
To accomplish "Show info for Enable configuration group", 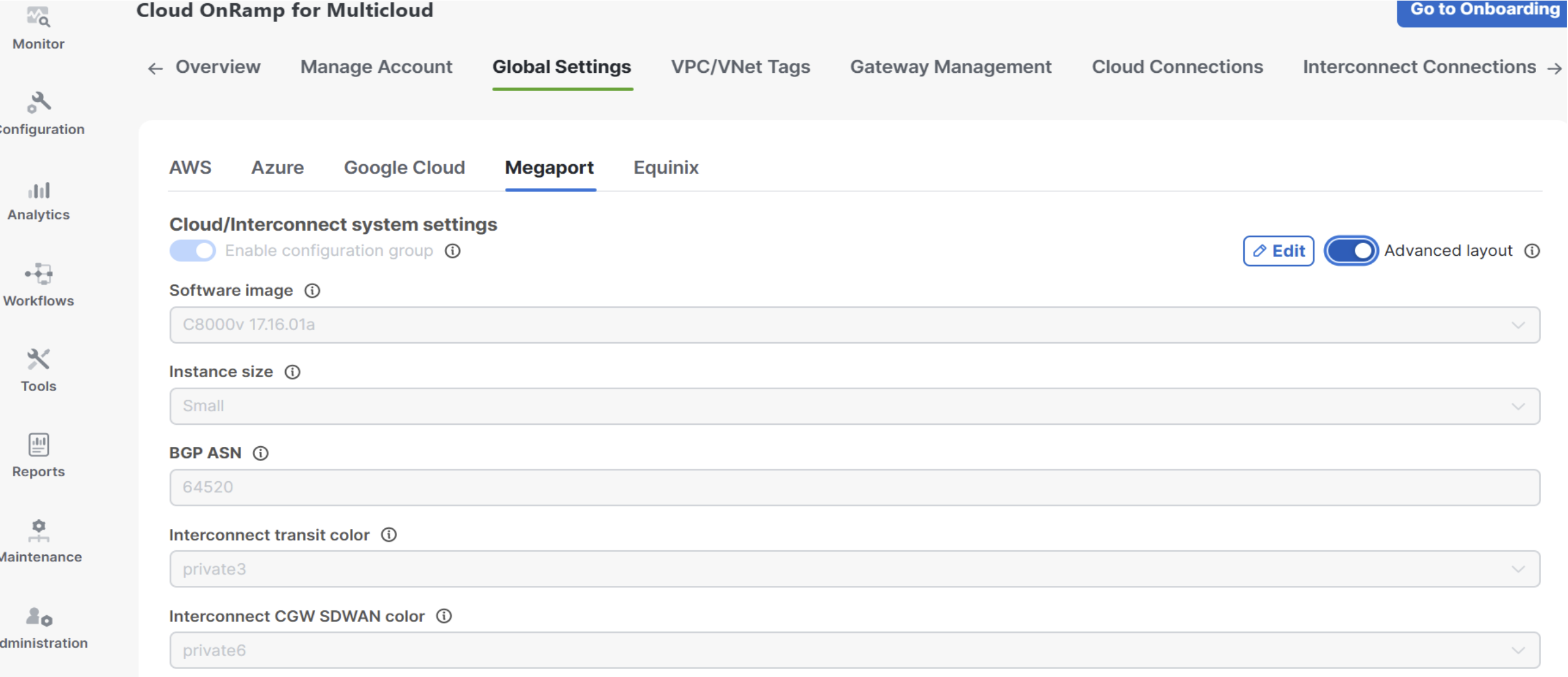I will 452,251.
